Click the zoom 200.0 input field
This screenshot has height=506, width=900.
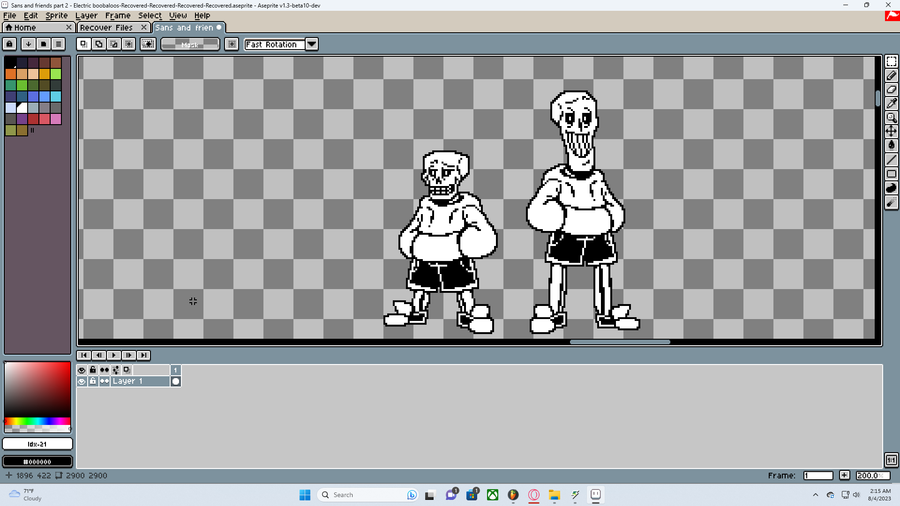click(872, 475)
